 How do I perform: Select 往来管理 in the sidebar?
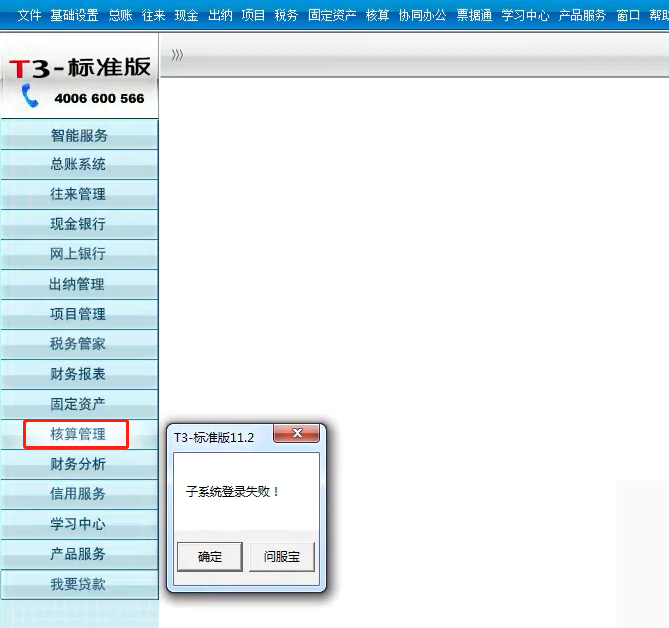(x=79, y=195)
